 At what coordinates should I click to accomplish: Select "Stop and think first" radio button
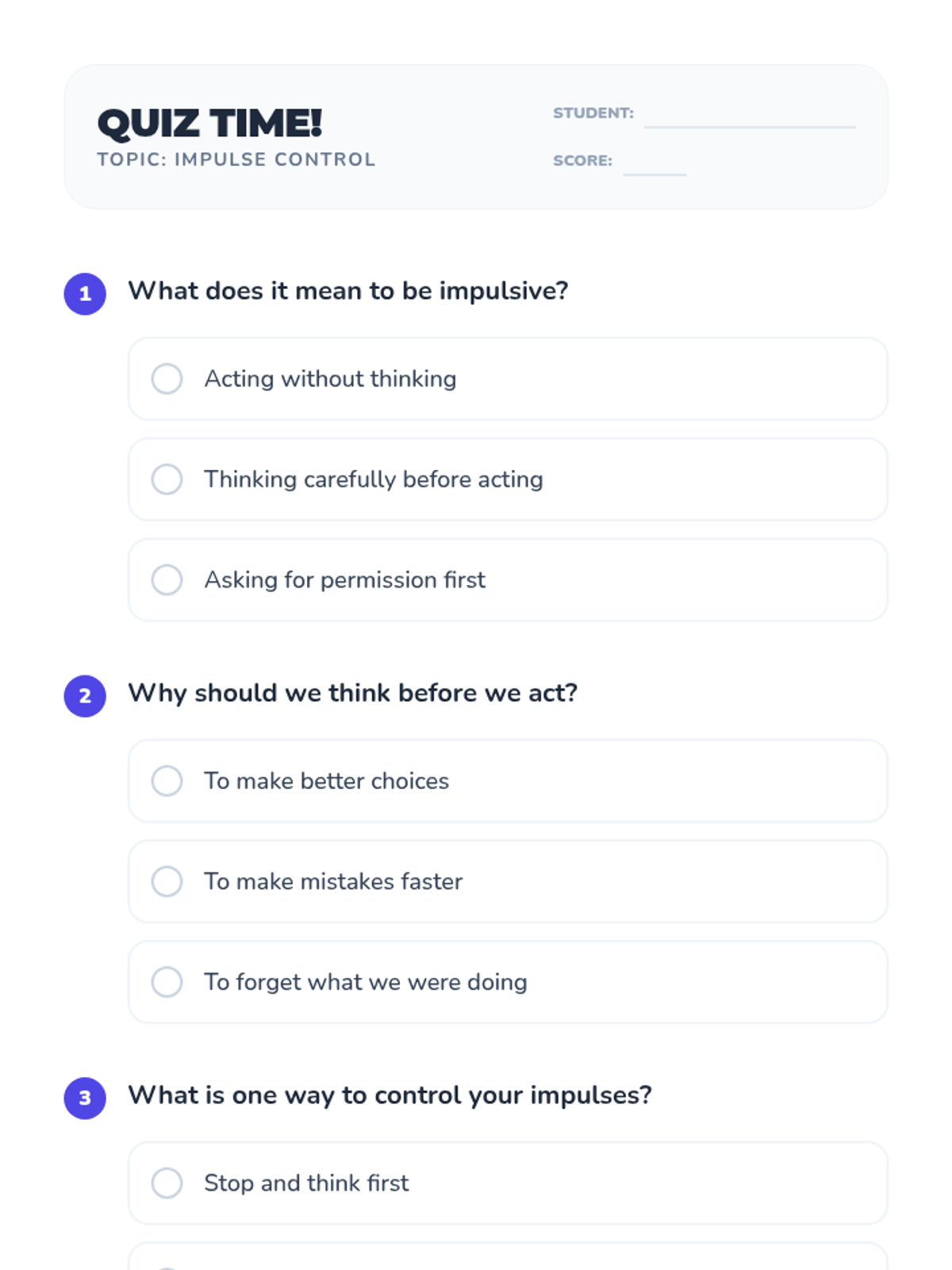pos(167,1183)
